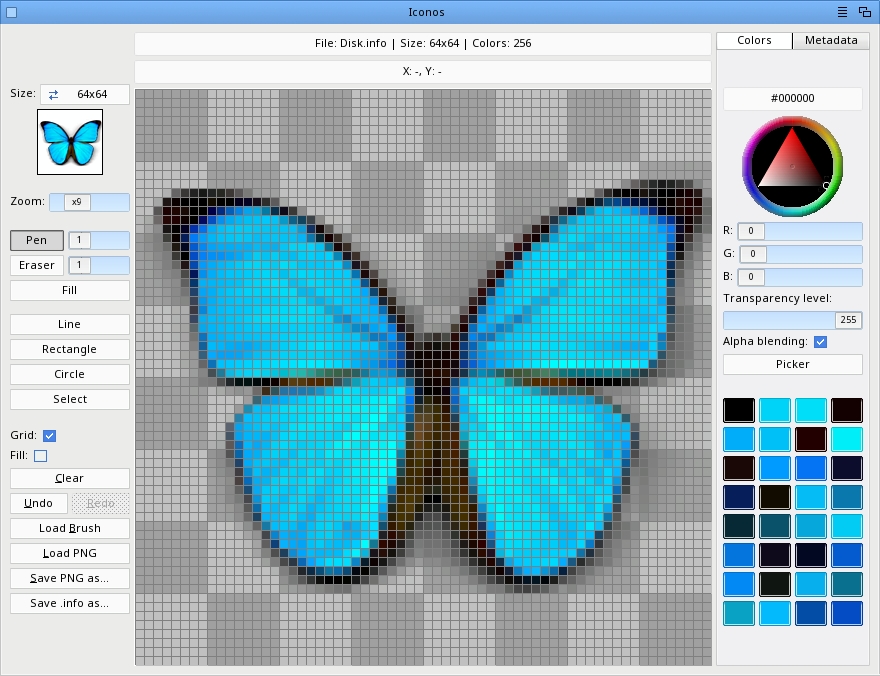Viewport: 880px width, 676px height.
Task: Activate the color Picker button
Action: point(792,364)
